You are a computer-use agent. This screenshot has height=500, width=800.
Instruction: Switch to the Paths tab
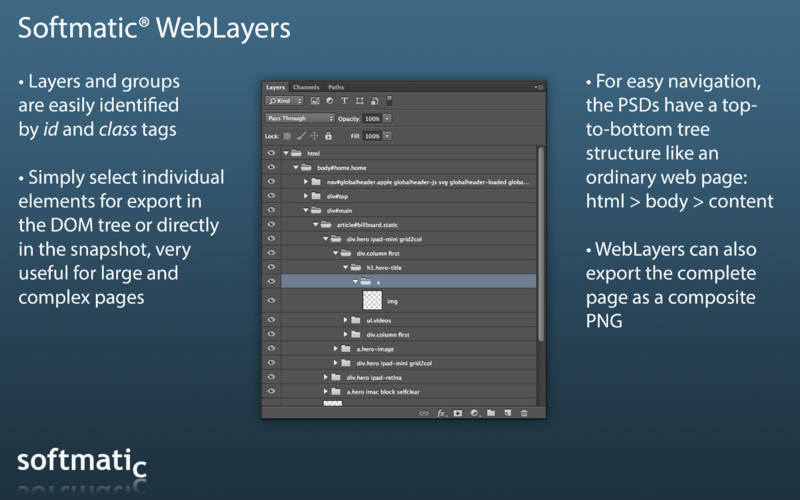[336, 87]
